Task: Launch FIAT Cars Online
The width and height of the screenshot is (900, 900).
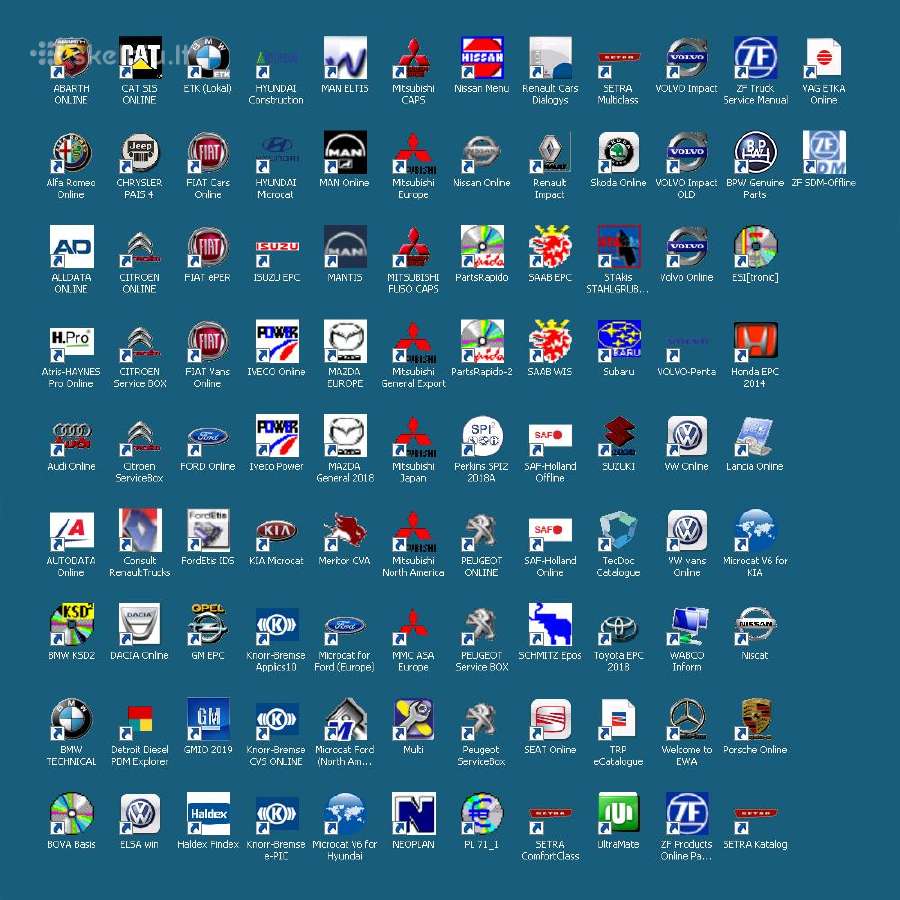Action: pos(208,152)
